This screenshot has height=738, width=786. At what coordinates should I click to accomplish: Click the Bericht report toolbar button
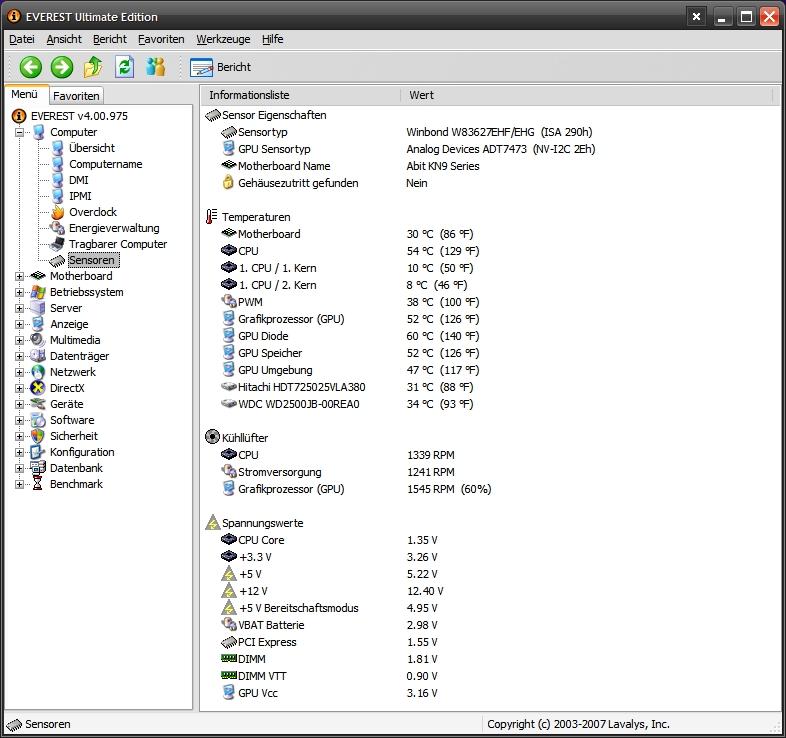coord(220,67)
